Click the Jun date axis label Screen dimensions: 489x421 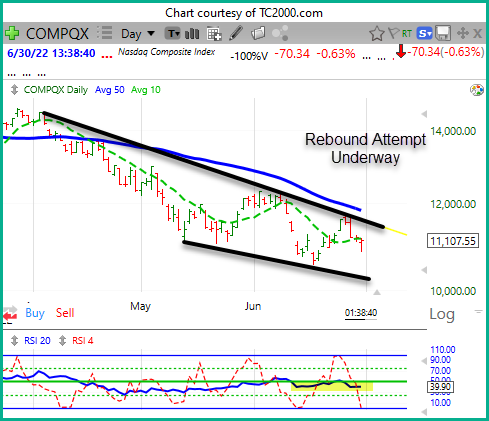(x=253, y=306)
